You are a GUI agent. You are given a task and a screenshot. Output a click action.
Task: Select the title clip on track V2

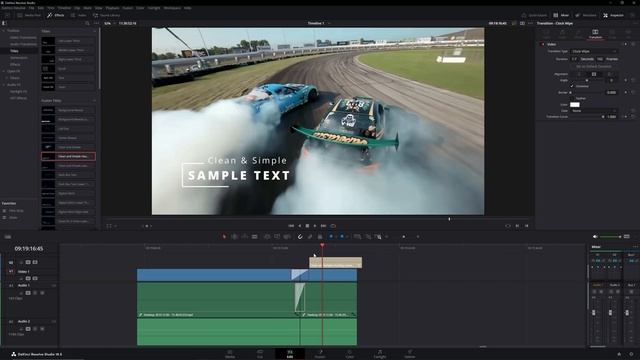(336, 262)
